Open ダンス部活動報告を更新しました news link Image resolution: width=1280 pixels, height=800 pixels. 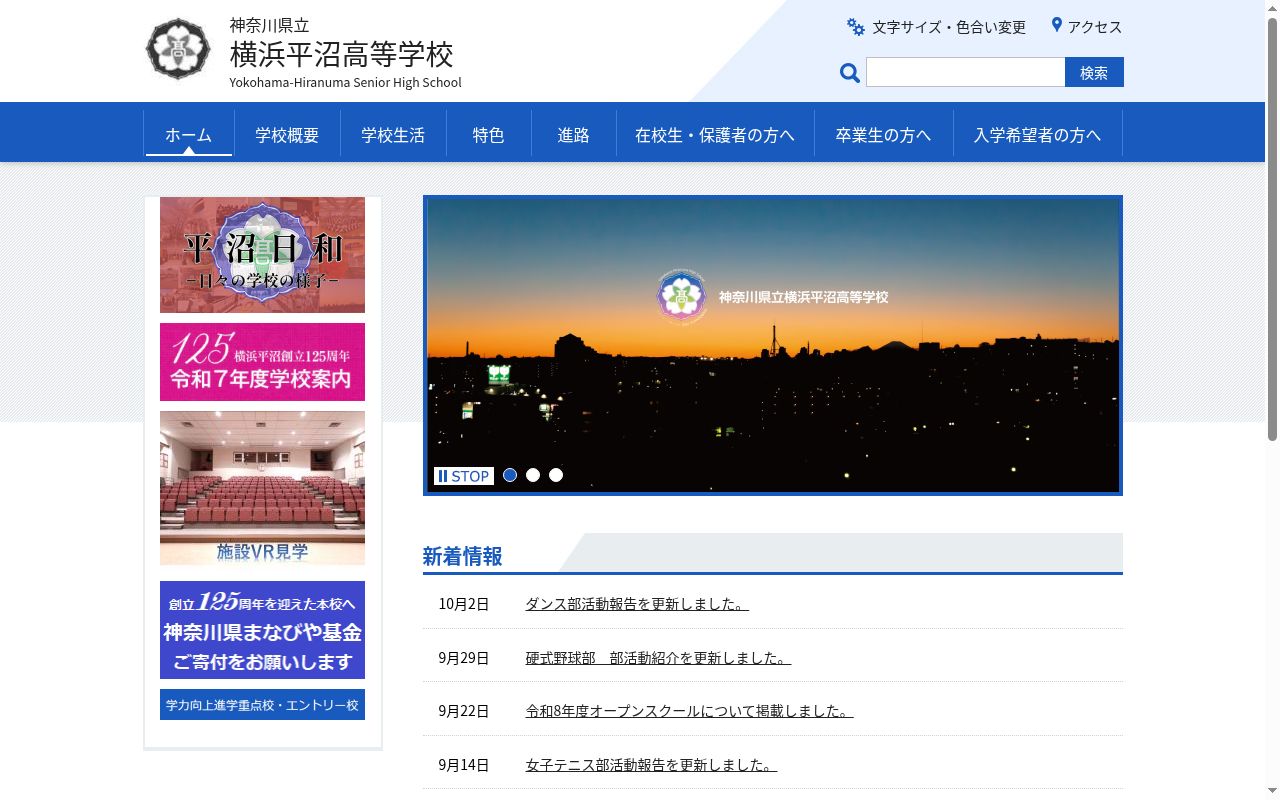coord(637,604)
